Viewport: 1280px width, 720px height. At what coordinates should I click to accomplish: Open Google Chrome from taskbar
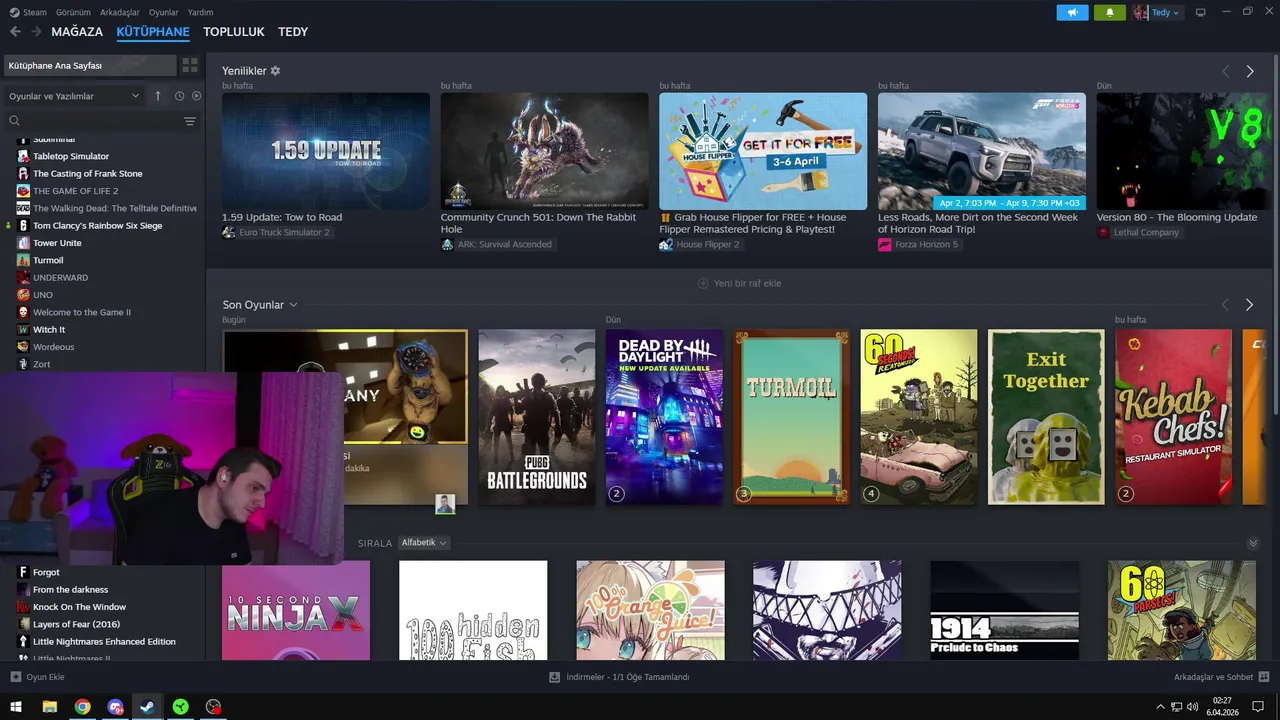[82, 707]
